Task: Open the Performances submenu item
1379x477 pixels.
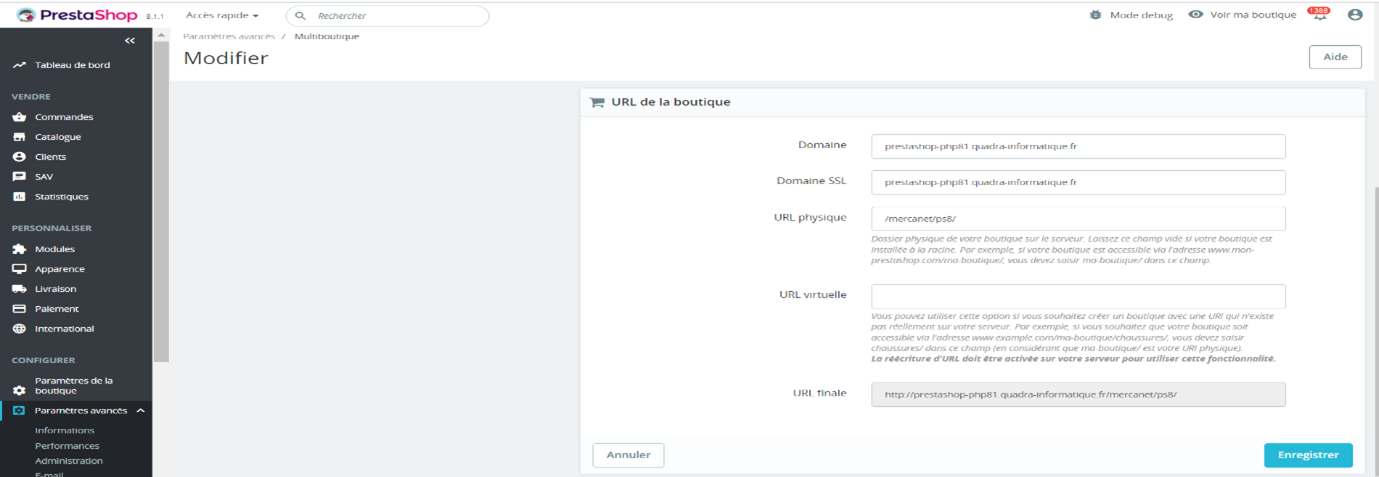Action: point(67,446)
